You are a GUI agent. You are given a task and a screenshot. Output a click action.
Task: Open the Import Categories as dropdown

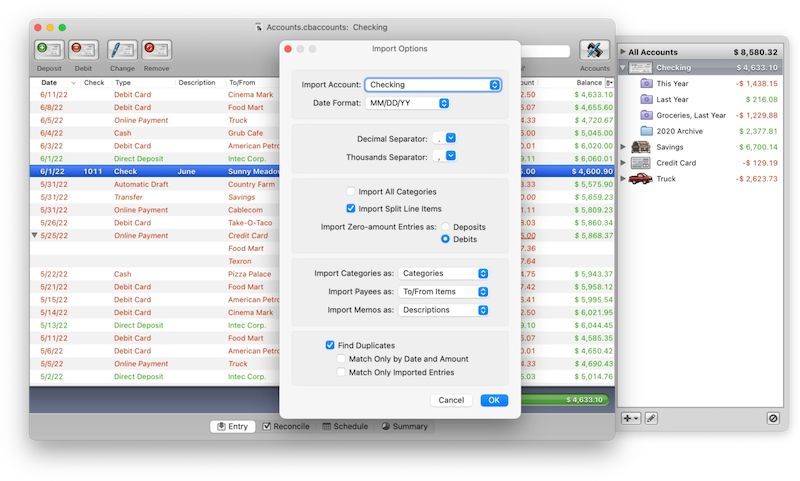(443, 273)
